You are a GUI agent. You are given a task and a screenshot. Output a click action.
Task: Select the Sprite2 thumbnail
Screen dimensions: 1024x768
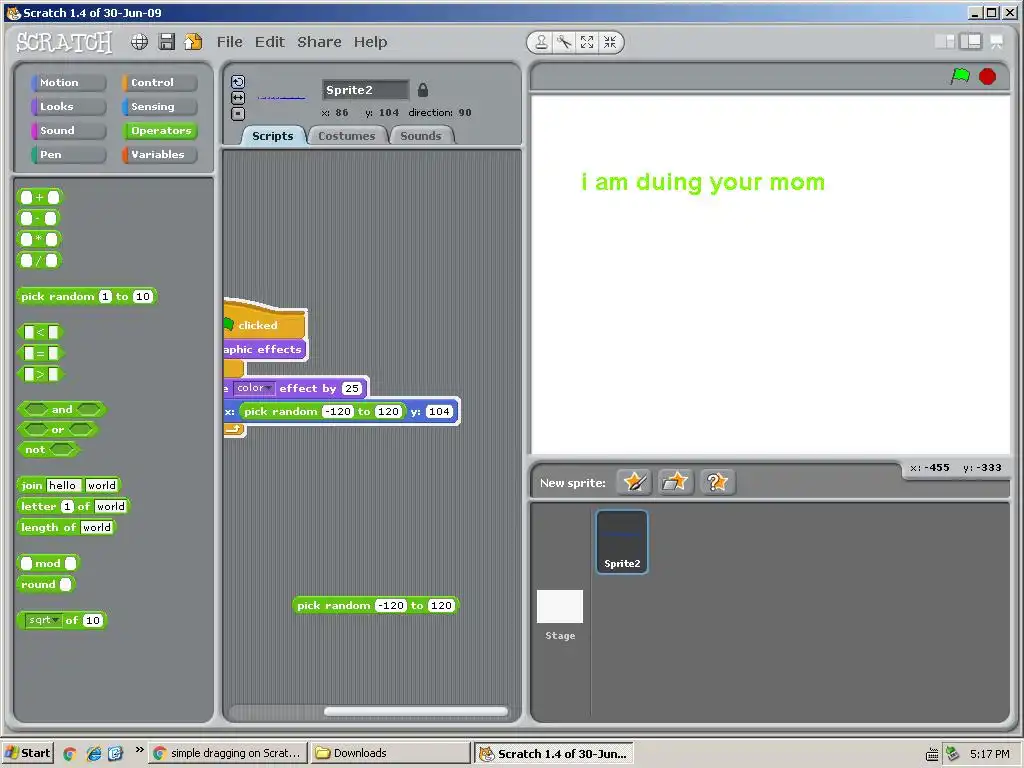coord(622,542)
